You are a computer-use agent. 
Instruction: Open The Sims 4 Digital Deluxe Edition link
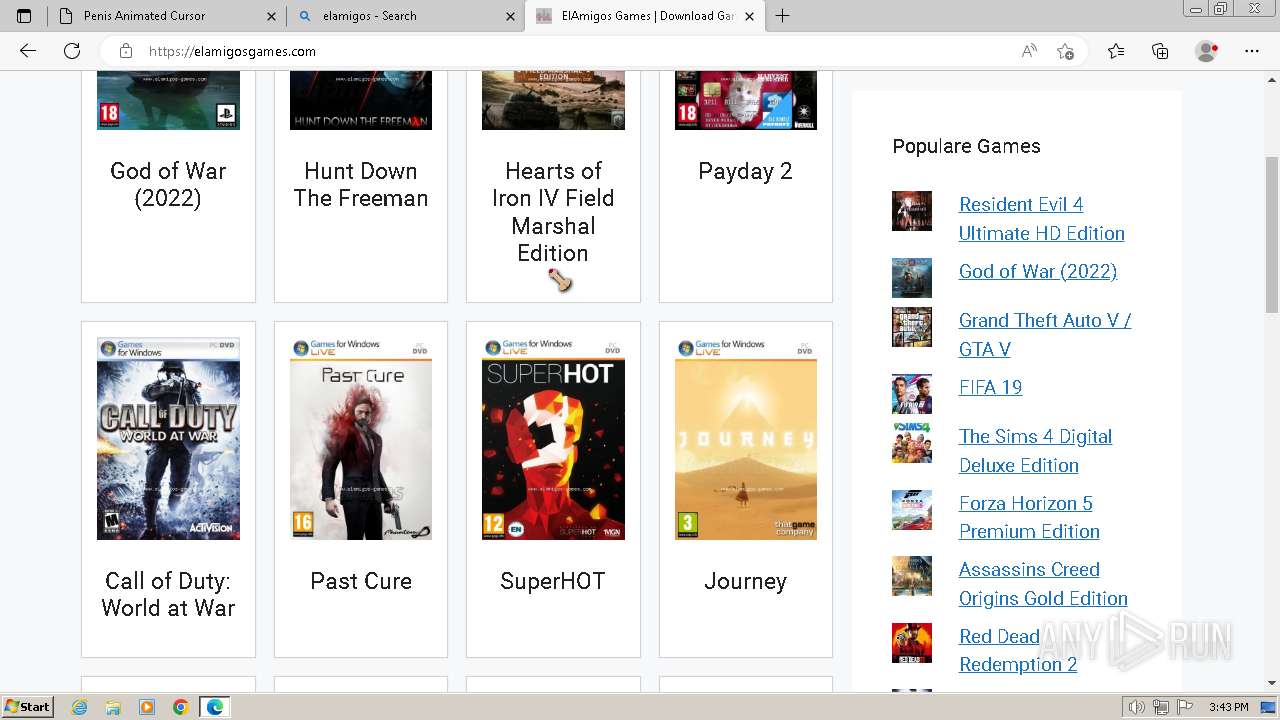click(x=1035, y=450)
